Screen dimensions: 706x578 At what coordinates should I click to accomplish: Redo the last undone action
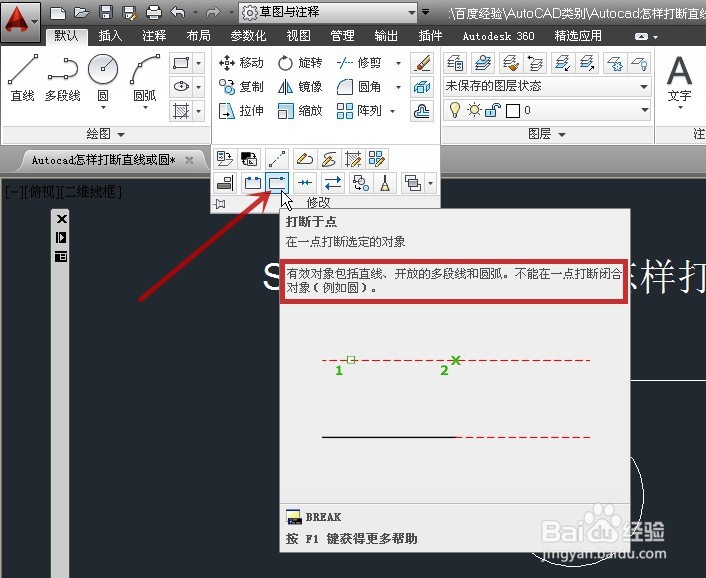213,13
